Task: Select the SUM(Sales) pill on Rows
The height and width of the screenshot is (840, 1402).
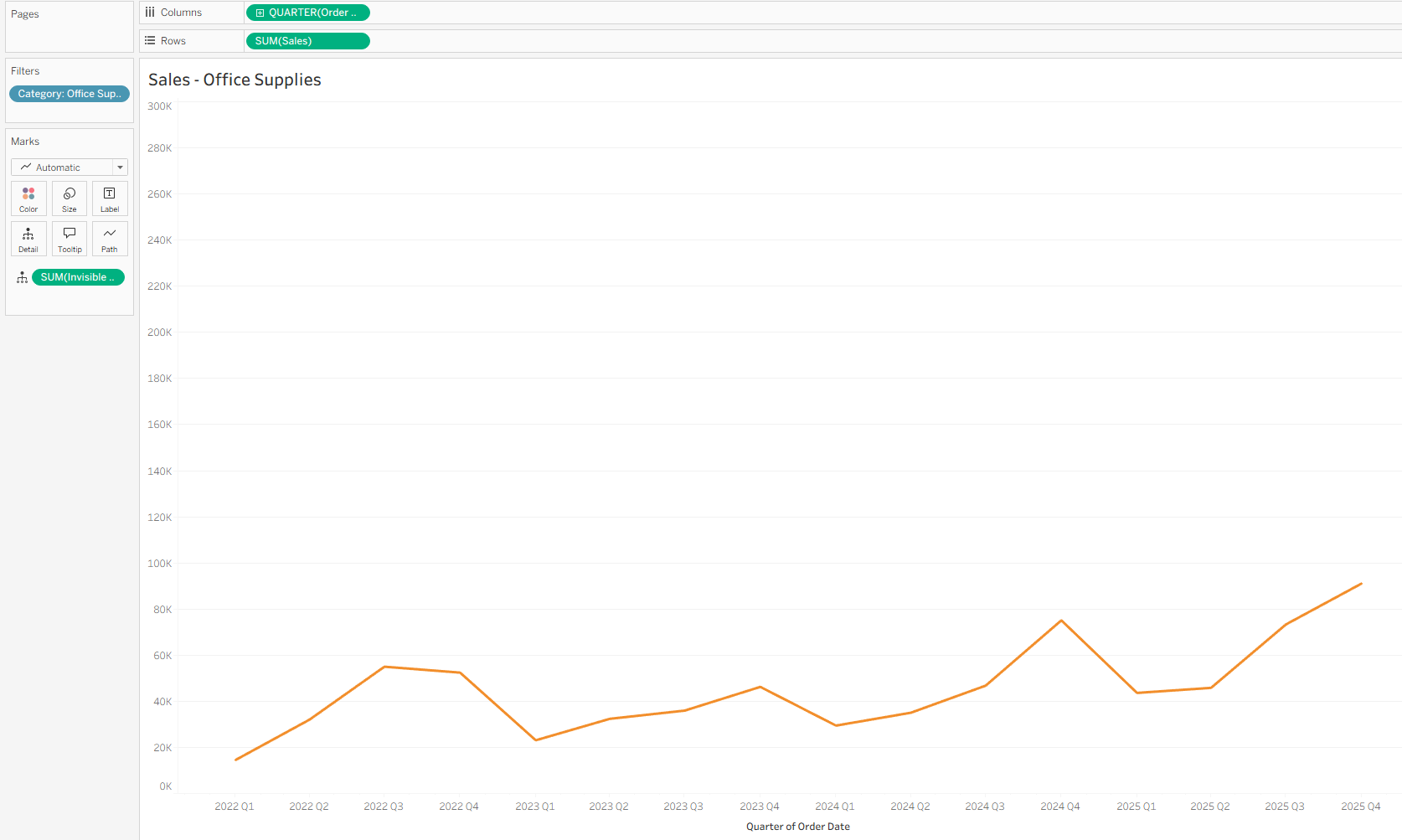Action: 307,41
